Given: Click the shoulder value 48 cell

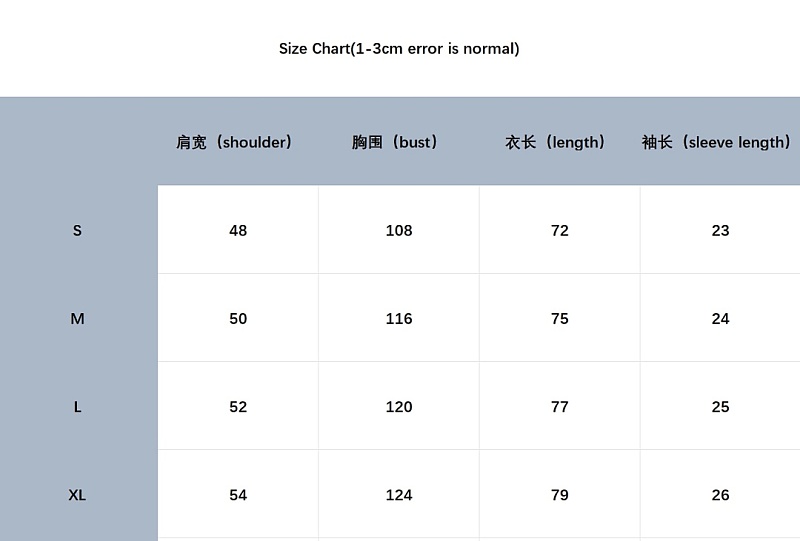Looking at the screenshot, I should click(238, 230).
